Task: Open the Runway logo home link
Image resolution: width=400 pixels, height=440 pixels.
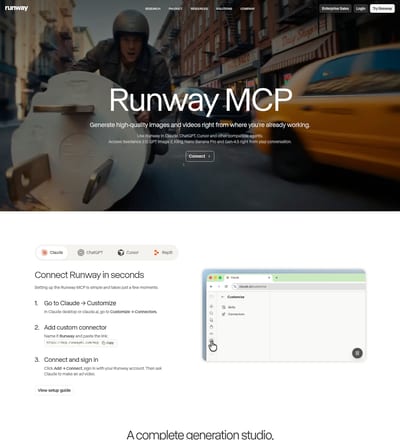Action: pyautogui.click(x=16, y=8)
